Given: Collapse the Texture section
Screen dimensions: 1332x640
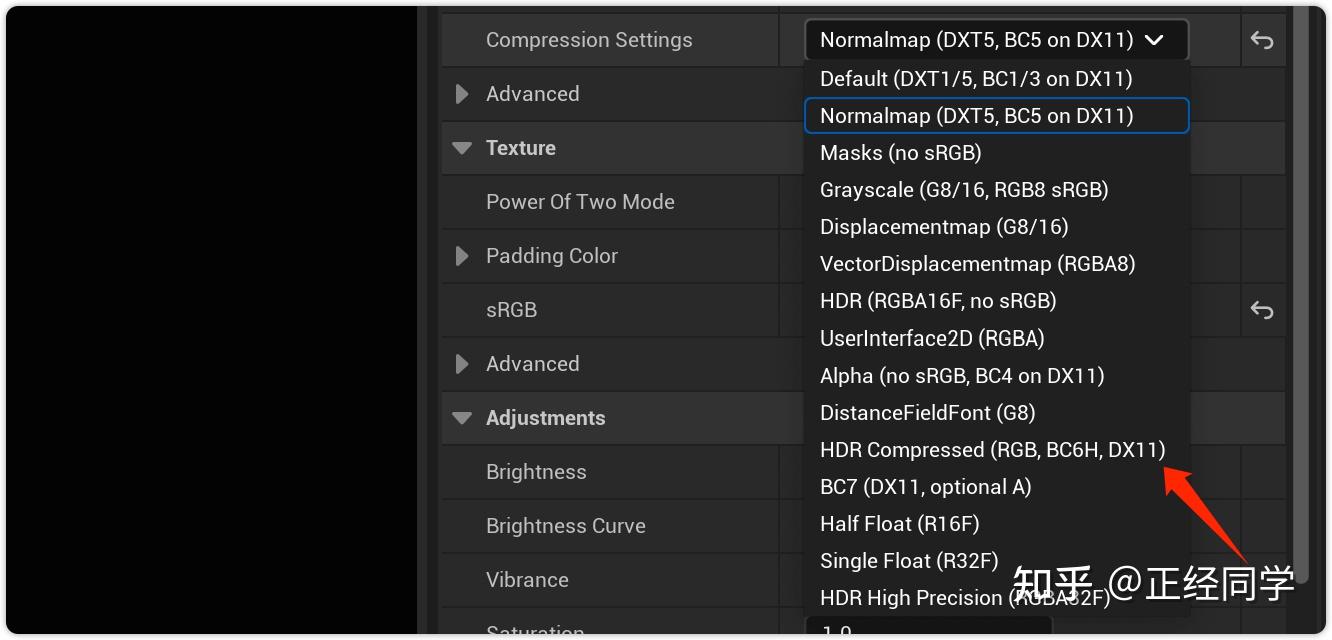Looking at the screenshot, I should (462, 148).
